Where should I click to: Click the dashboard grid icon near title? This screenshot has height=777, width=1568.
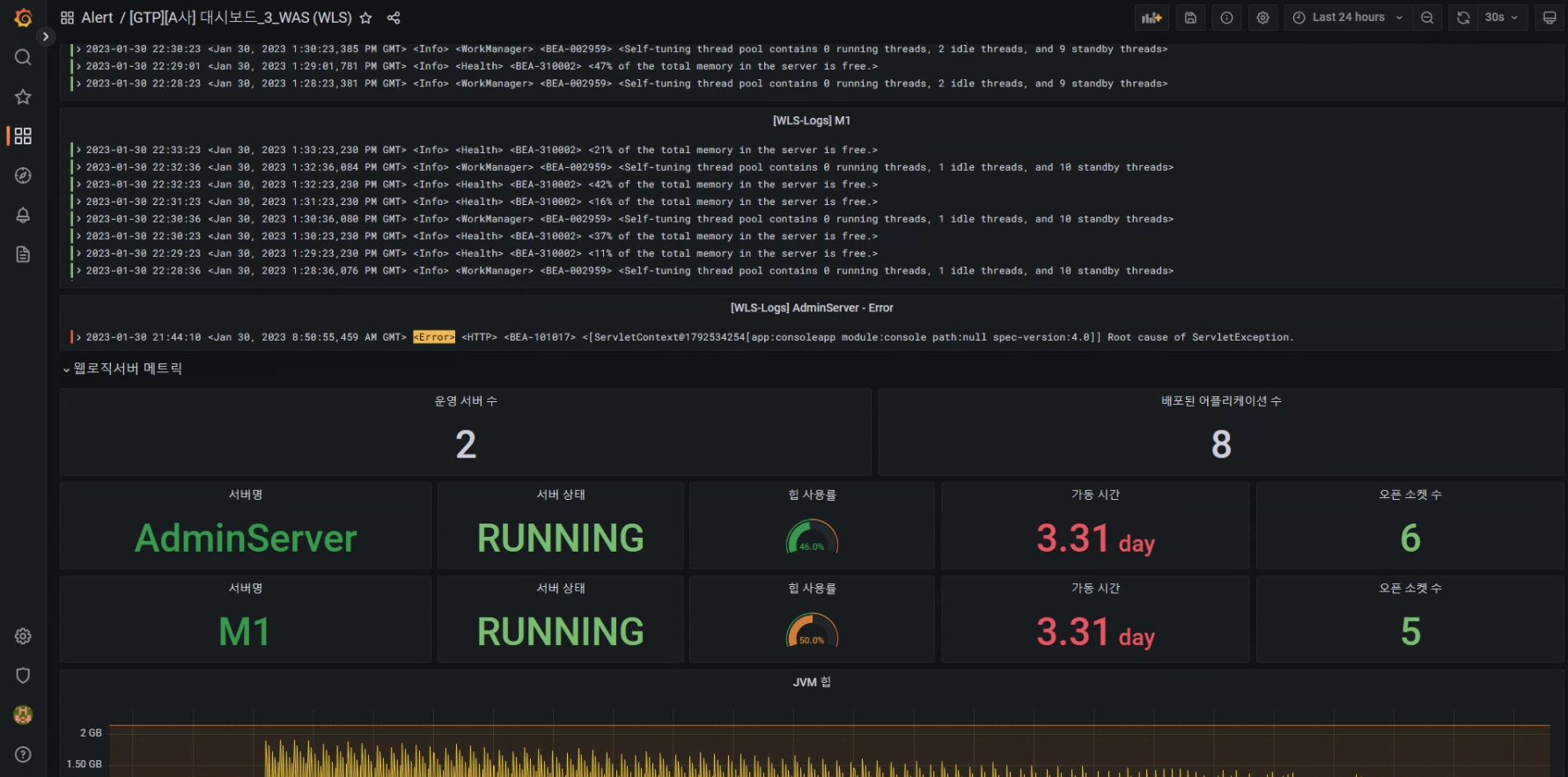pos(67,18)
